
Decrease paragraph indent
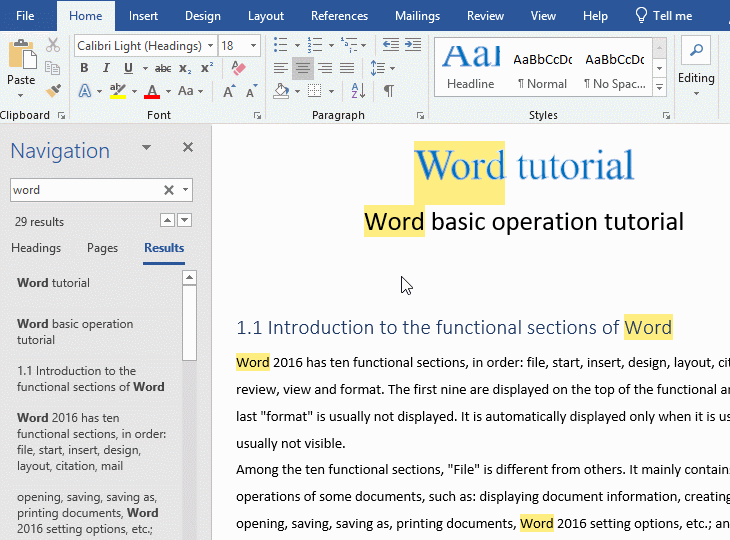pos(391,45)
